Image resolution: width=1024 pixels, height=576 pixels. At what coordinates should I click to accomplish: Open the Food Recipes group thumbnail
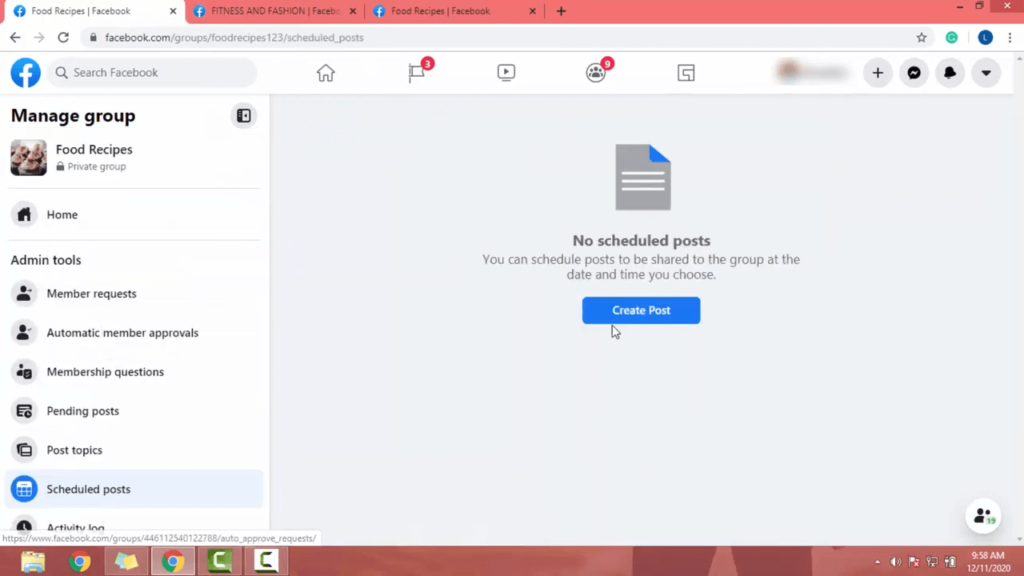pyautogui.click(x=29, y=157)
